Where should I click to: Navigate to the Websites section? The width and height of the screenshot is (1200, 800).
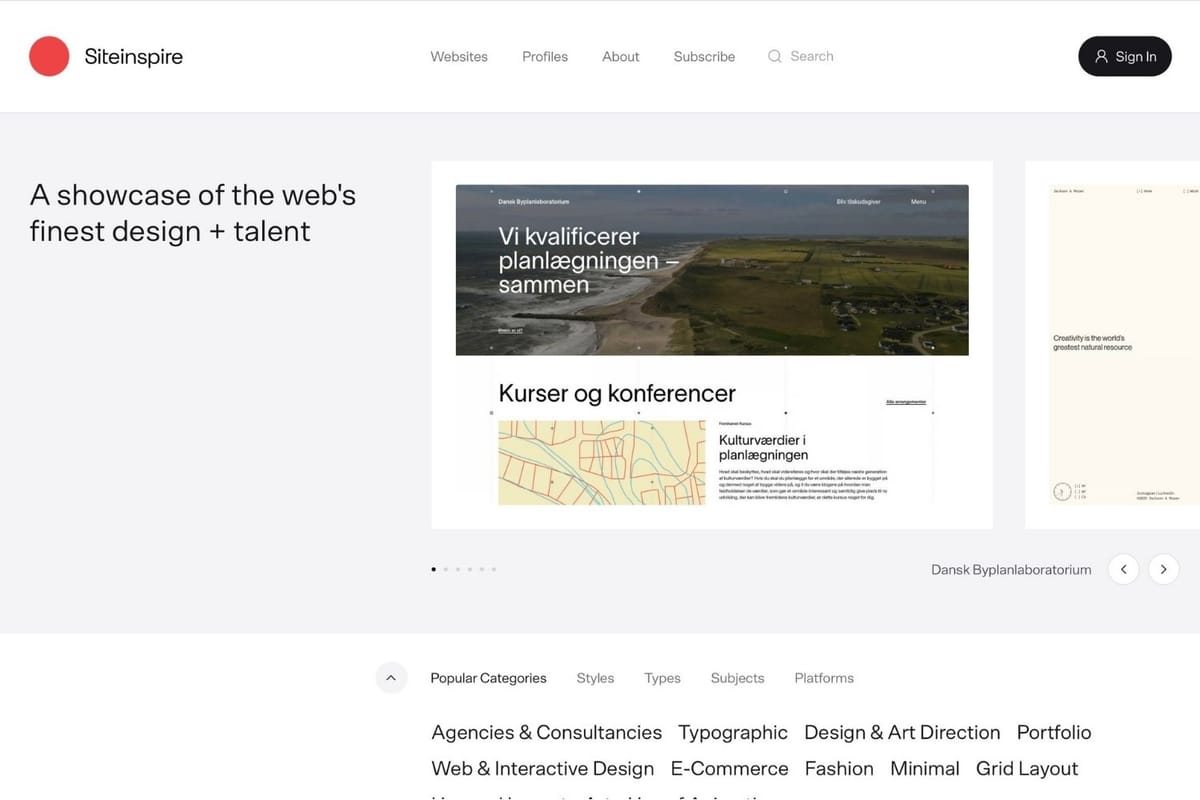pos(459,57)
